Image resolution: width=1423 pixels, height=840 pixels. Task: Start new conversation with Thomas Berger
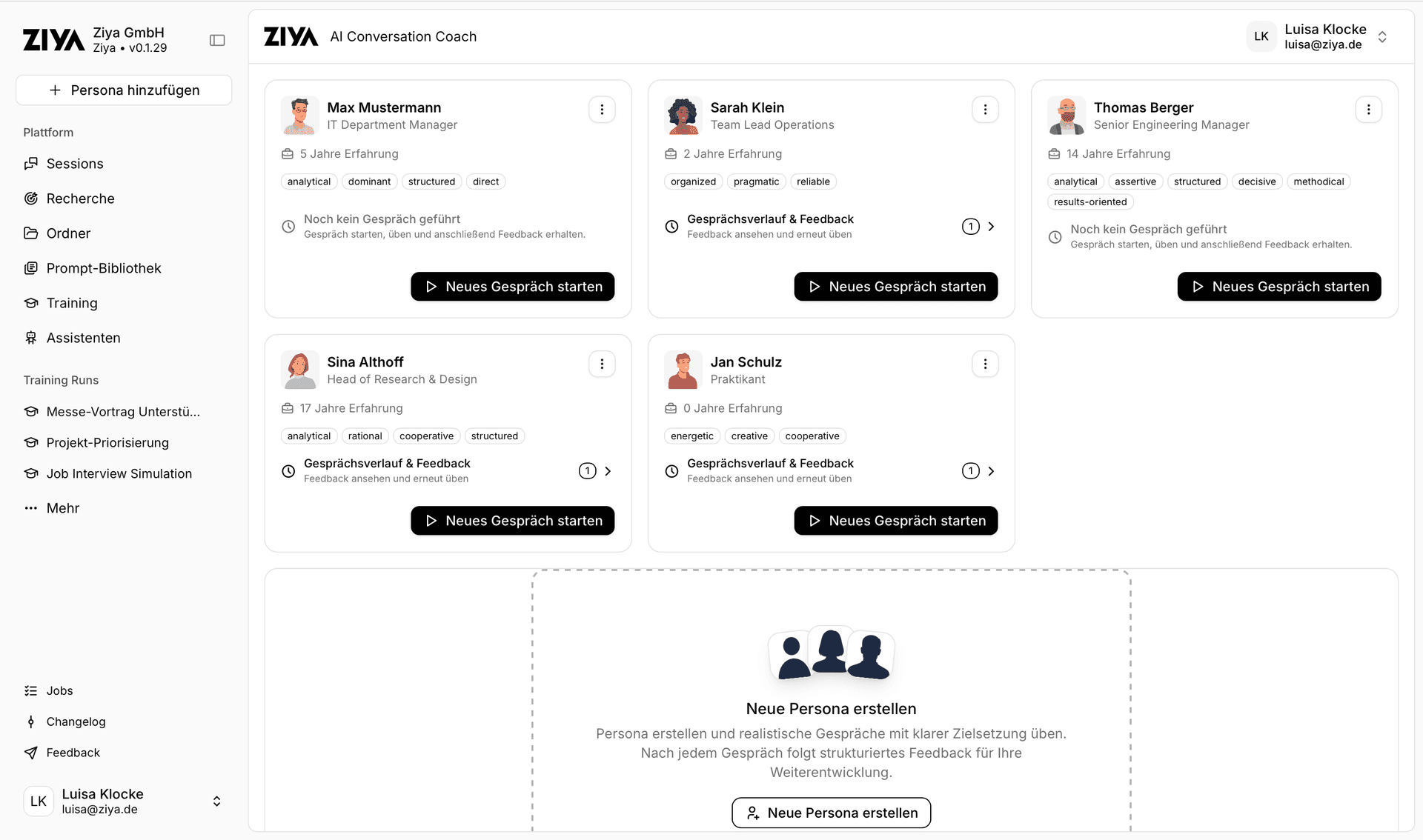pyautogui.click(x=1278, y=287)
